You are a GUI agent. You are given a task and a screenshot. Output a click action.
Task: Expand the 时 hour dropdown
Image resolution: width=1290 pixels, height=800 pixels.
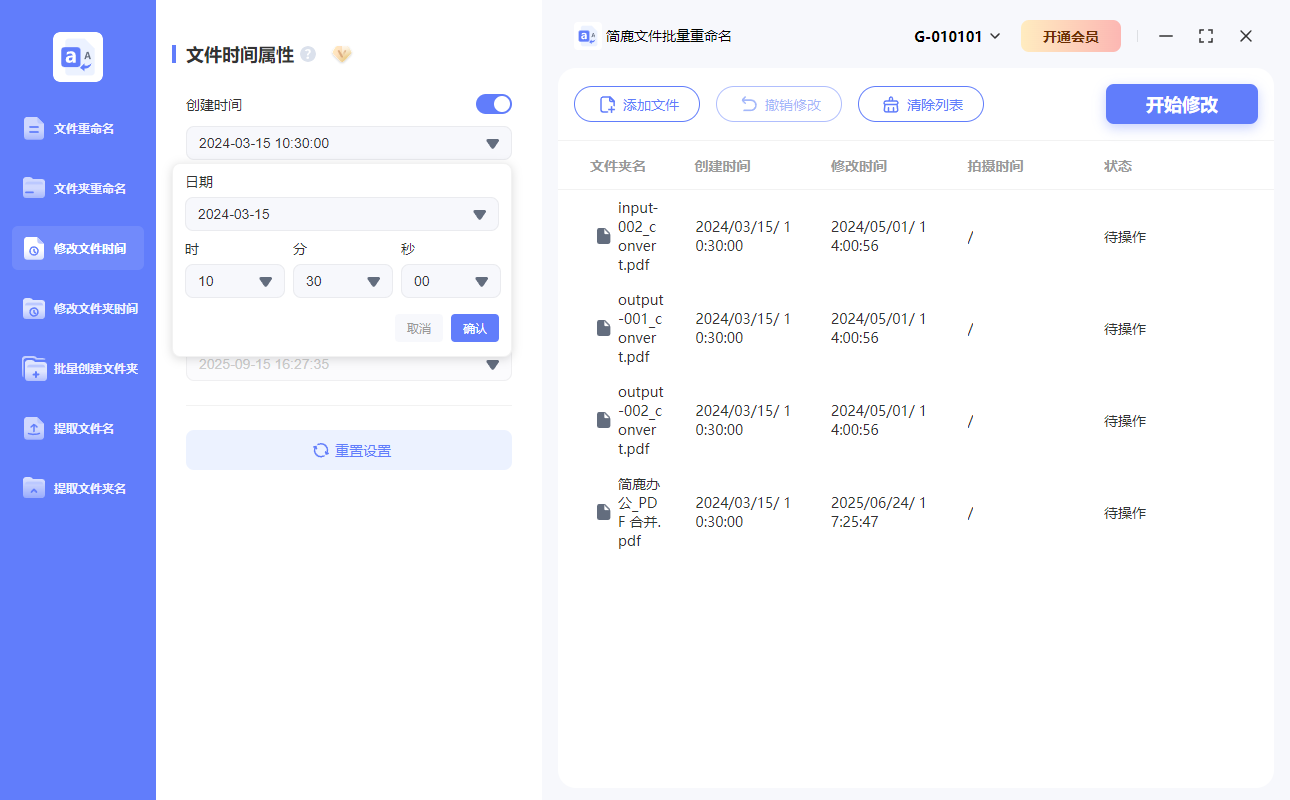coord(234,281)
